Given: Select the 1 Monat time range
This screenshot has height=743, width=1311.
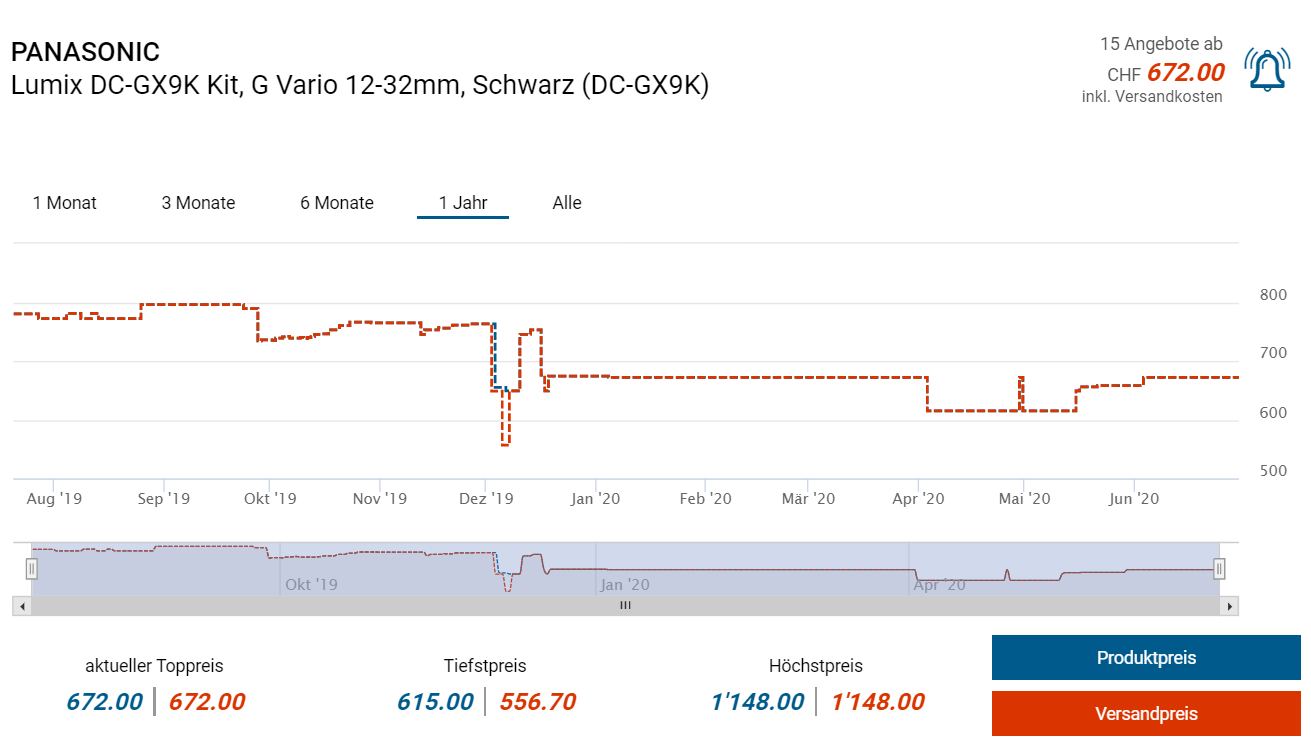Looking at the screenshot, I should [x=65, y=203].
